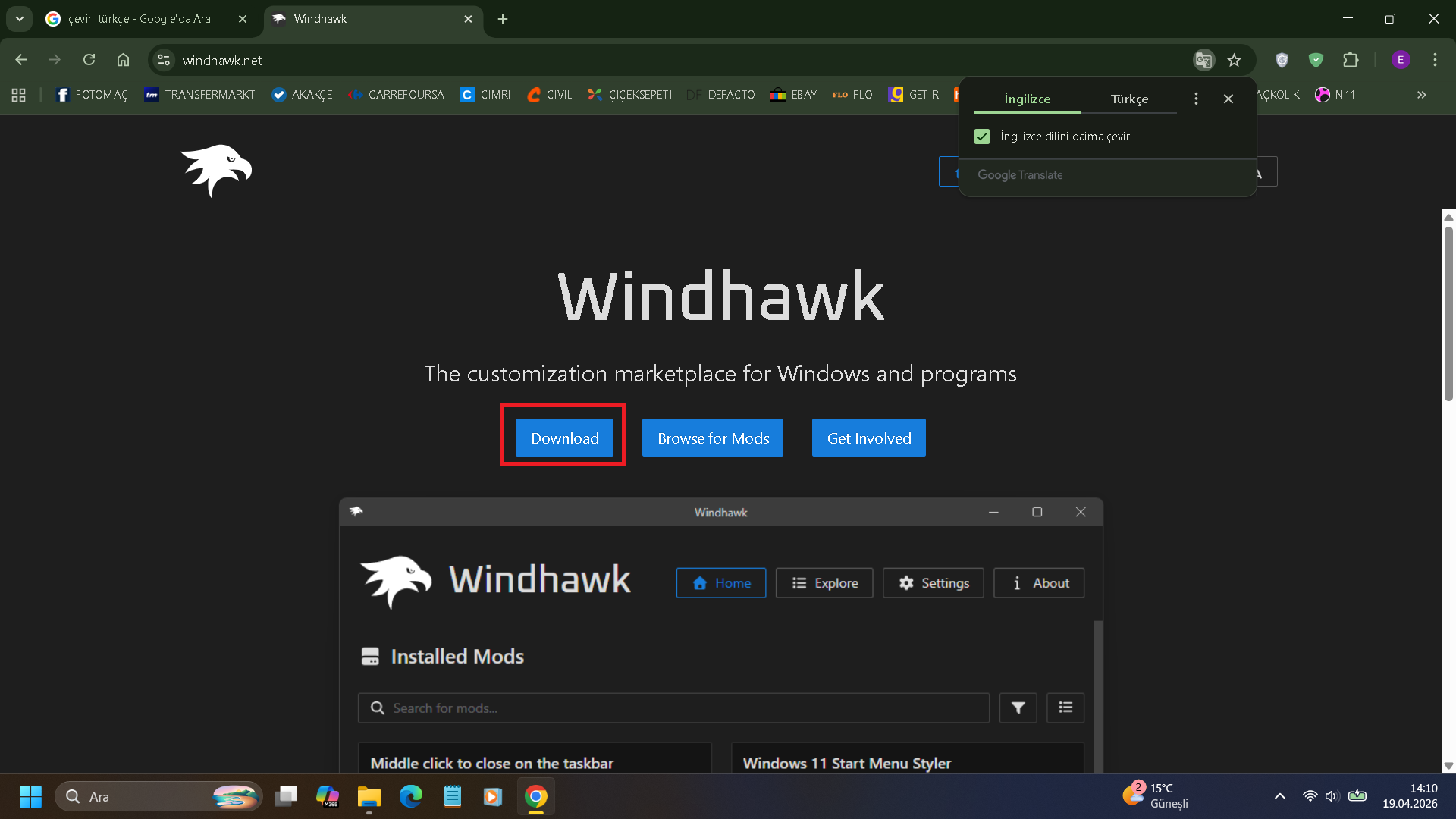
Task: Open Google Chrome taskbar icon
Action: (536, 796)
